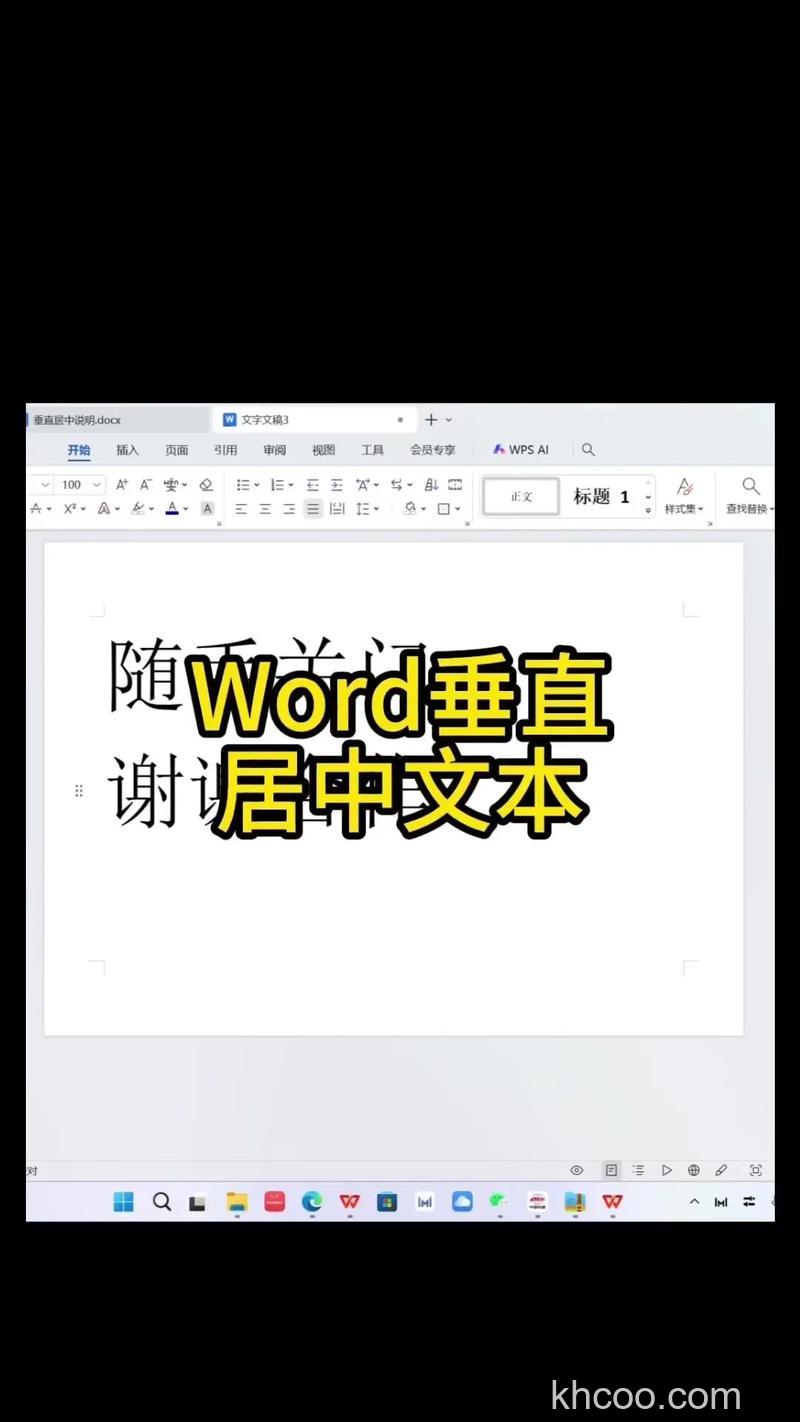This screenshot has width=800, height=1422.
Task: Select the clear formatting eraser icon
Action: point(206,484)
